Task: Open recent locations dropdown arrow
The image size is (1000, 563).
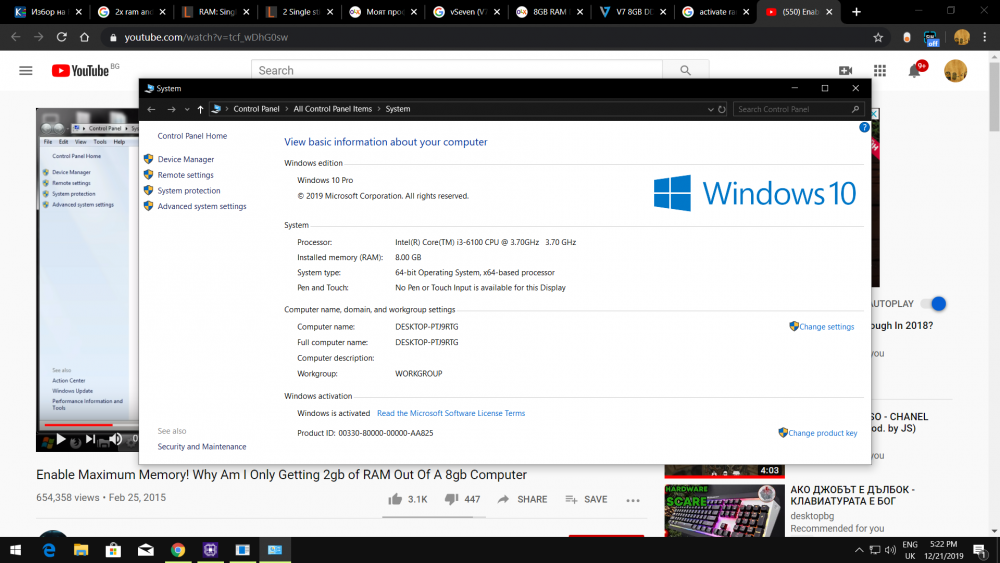Action: pyautogui.click(x=187, y=109)
